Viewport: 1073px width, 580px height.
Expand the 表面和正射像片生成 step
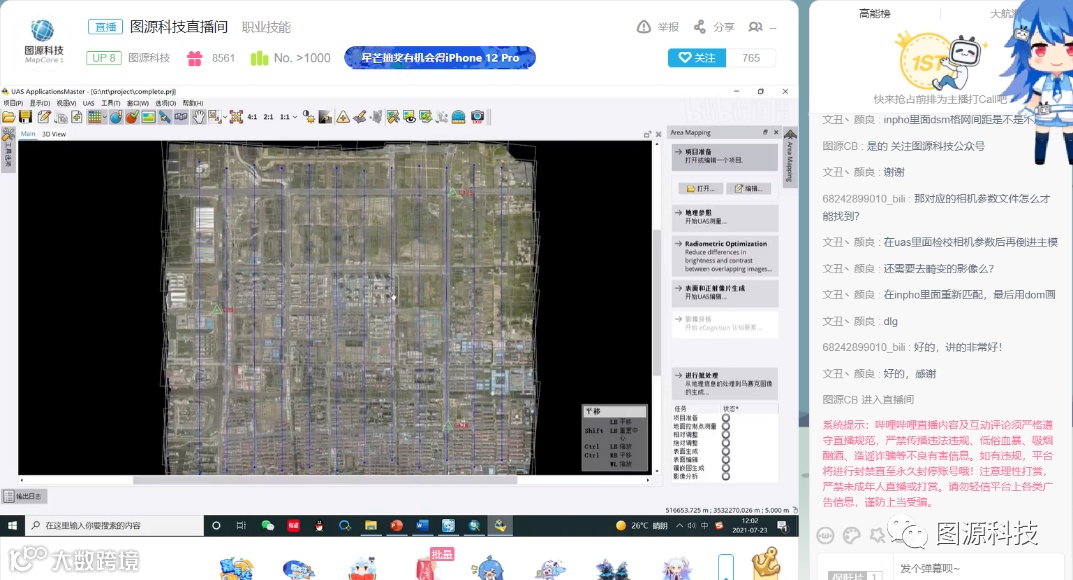tap(725, 293)
